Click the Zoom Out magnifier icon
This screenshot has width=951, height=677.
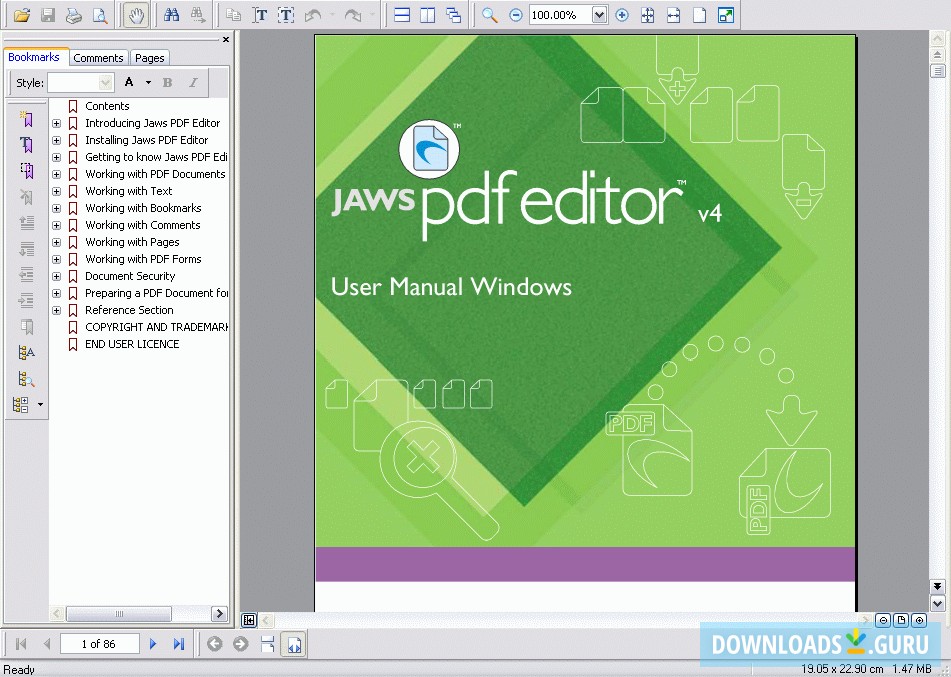516,15
